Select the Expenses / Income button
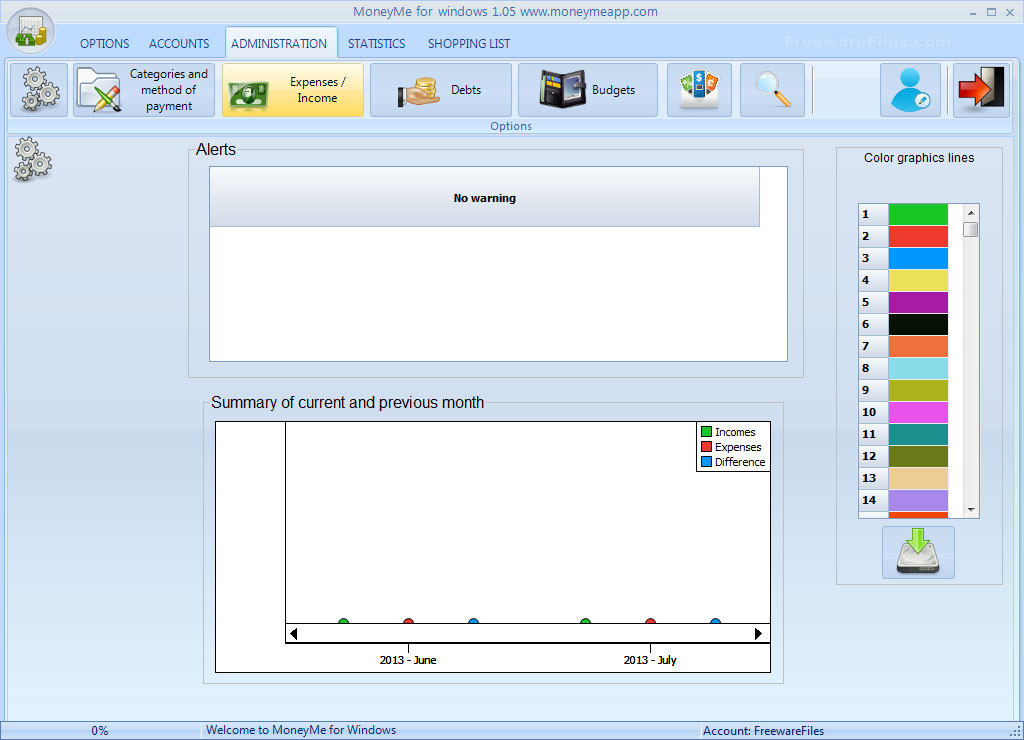This screenshot has width=1024, height=740. [292, 90]
